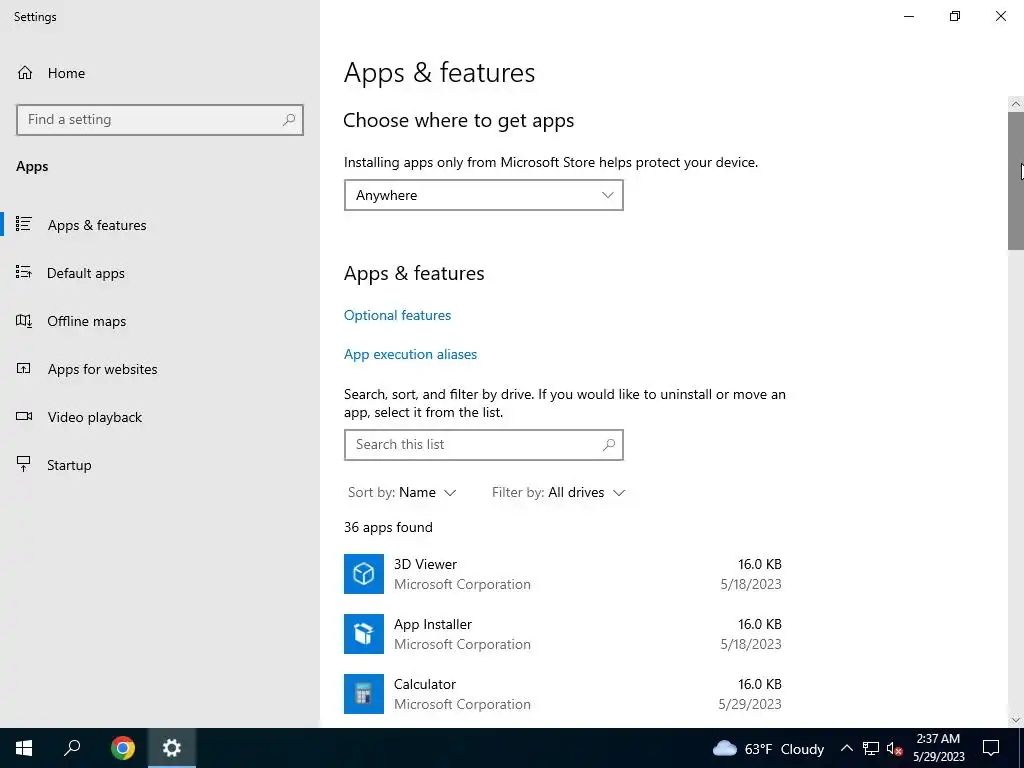The height and width of the screenshot is (768, 1024).
Task: Click in the Find a setting box
Action: (160, 120)
